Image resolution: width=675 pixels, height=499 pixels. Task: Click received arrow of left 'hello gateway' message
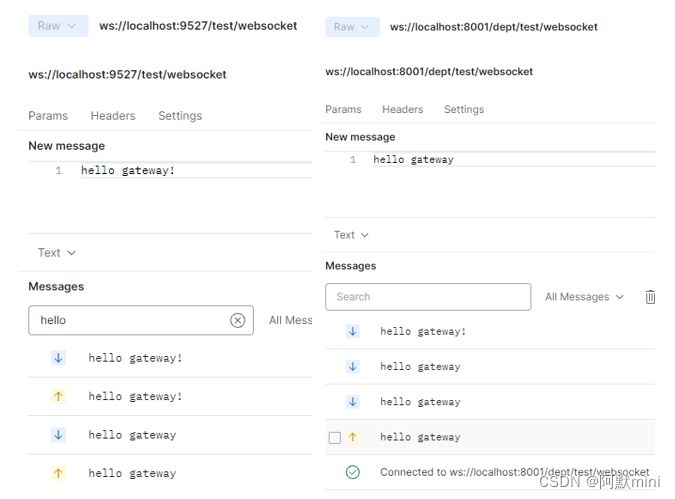click(59, 435)
